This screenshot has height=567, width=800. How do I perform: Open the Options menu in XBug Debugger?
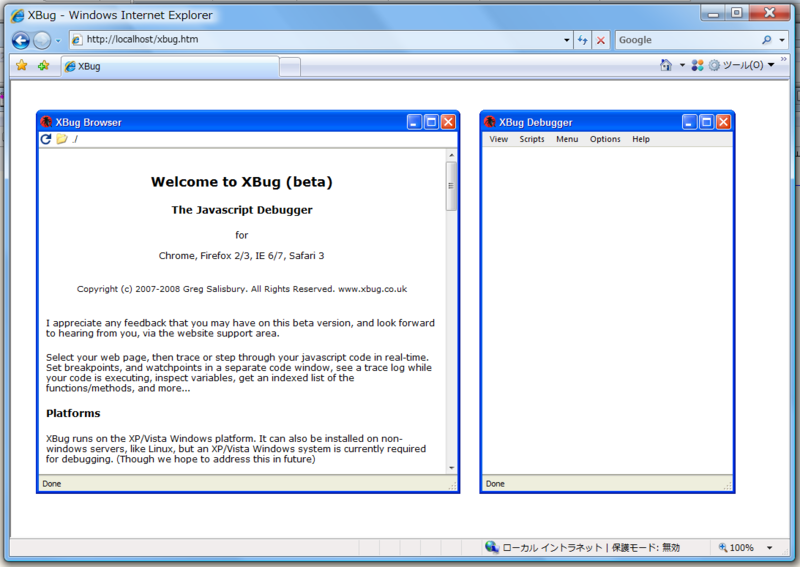pyautogui.click(x=605, y=139)
